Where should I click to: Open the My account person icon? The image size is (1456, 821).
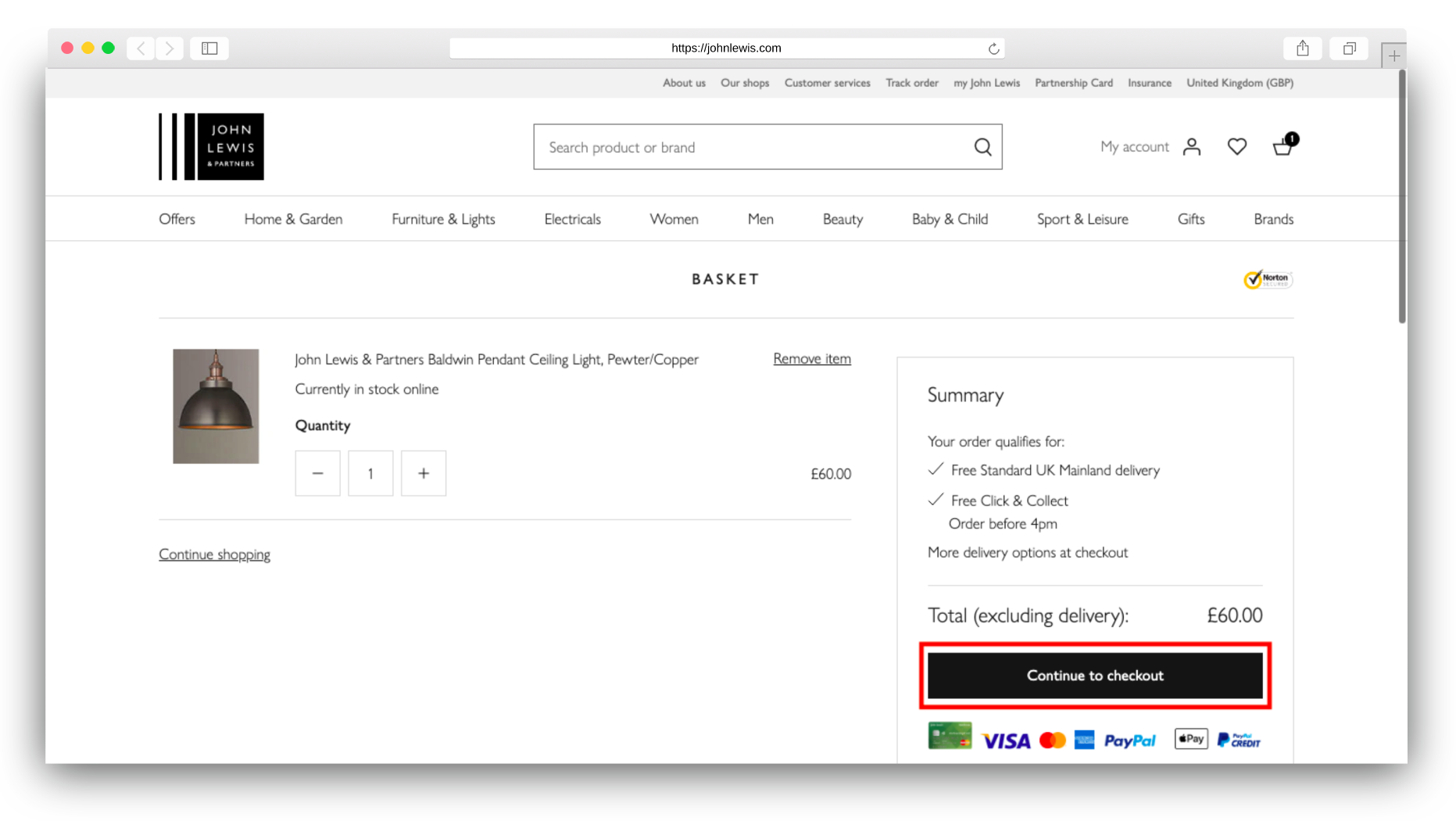coord(1191,147)
